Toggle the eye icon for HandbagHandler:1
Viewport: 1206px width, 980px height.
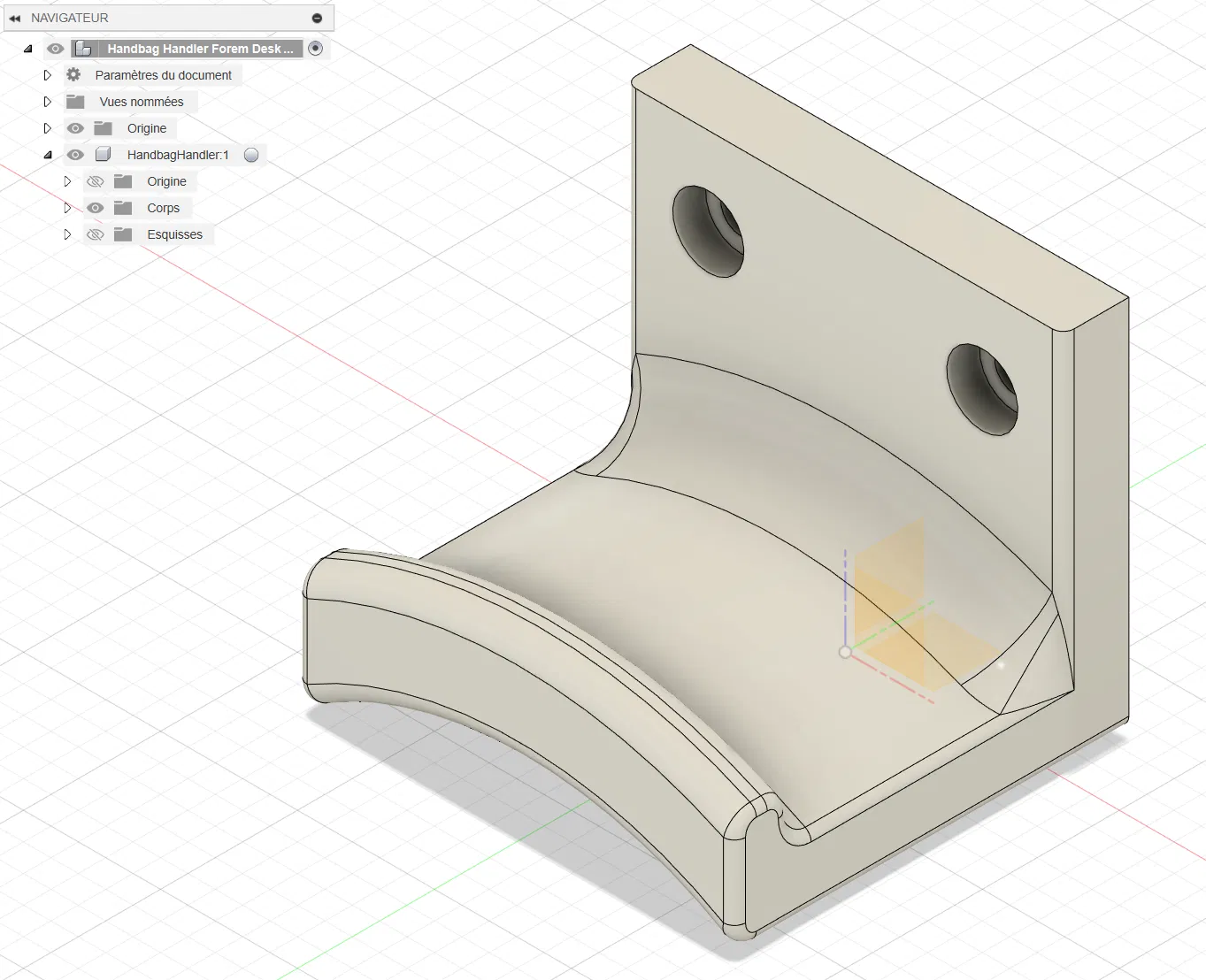[75, 155]
